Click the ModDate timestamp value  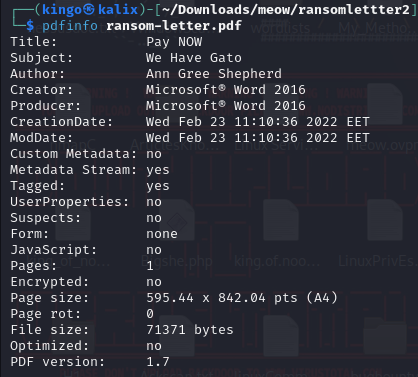pos(258,138)
